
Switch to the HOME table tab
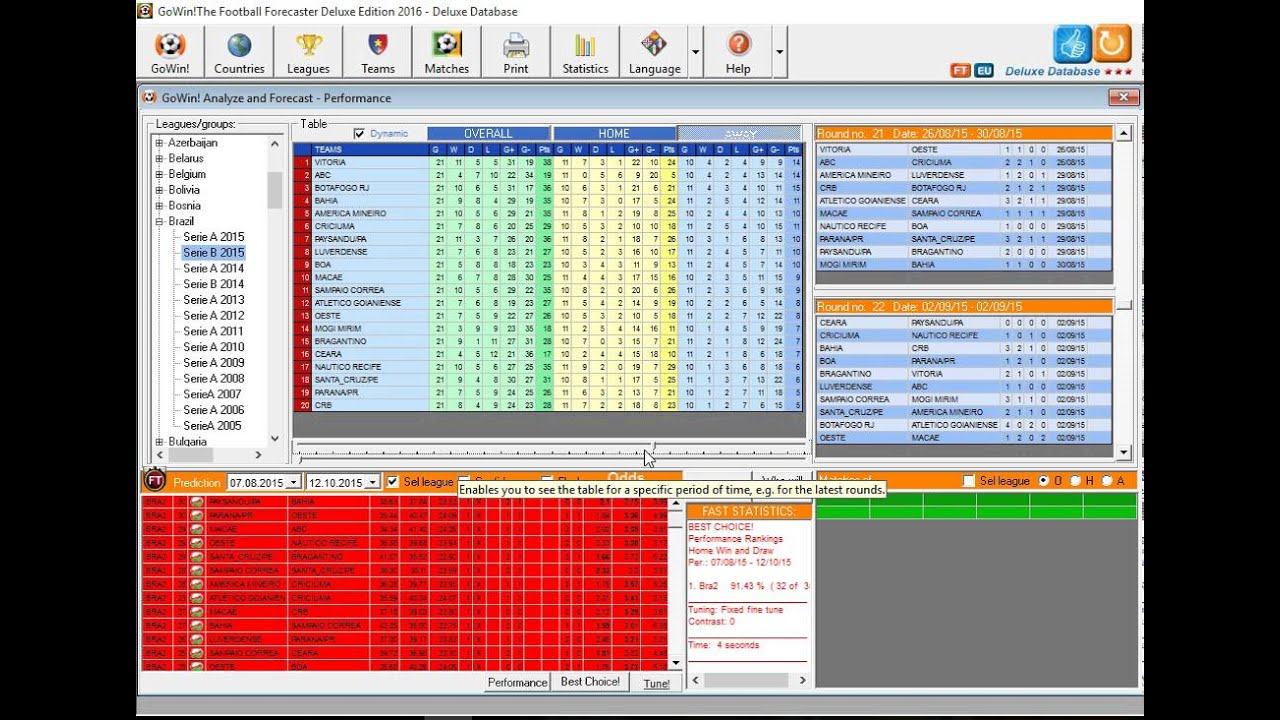(x=614, y=133)
